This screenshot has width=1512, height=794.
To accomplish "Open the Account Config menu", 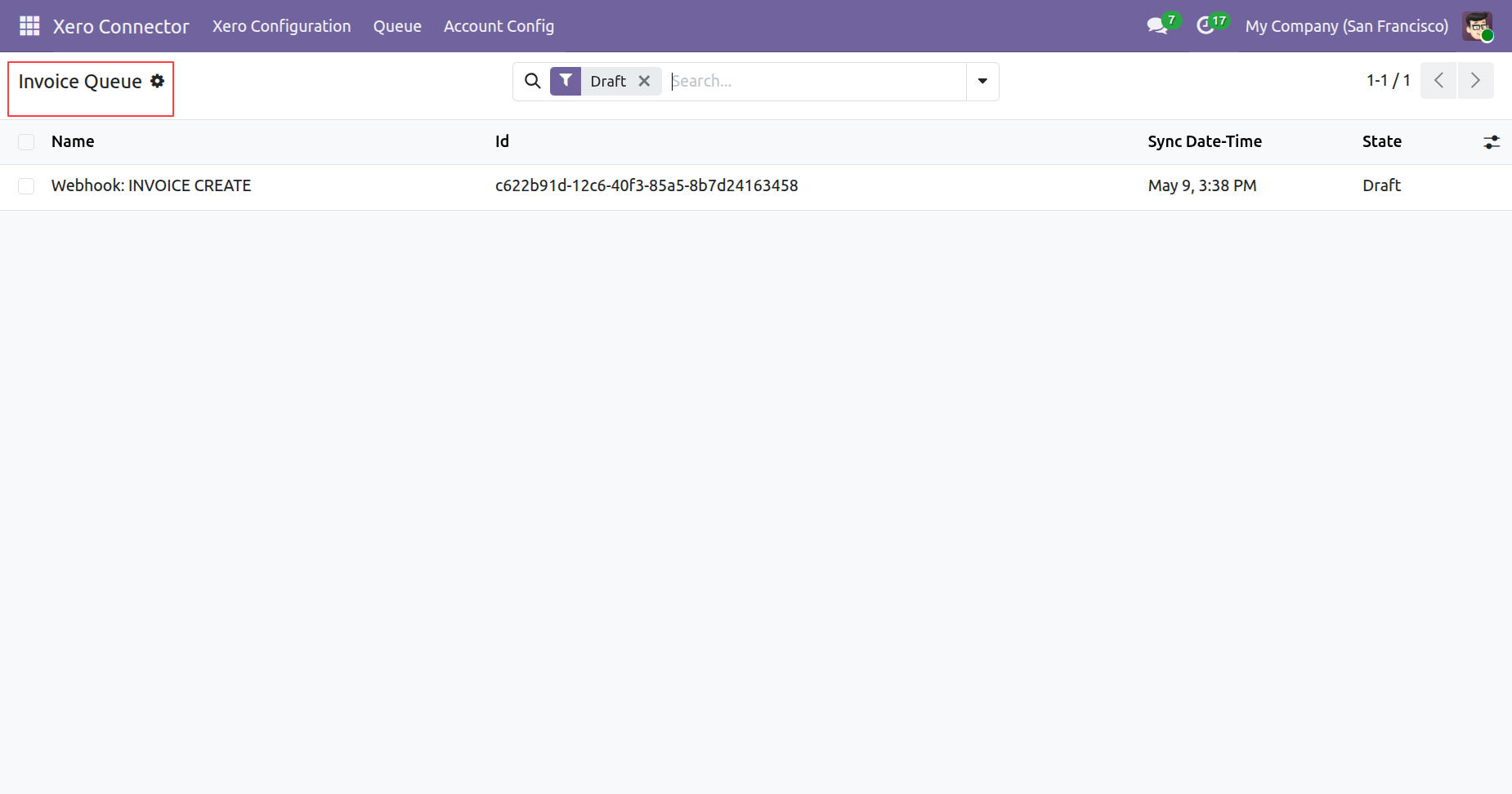I will click(499, 26).
